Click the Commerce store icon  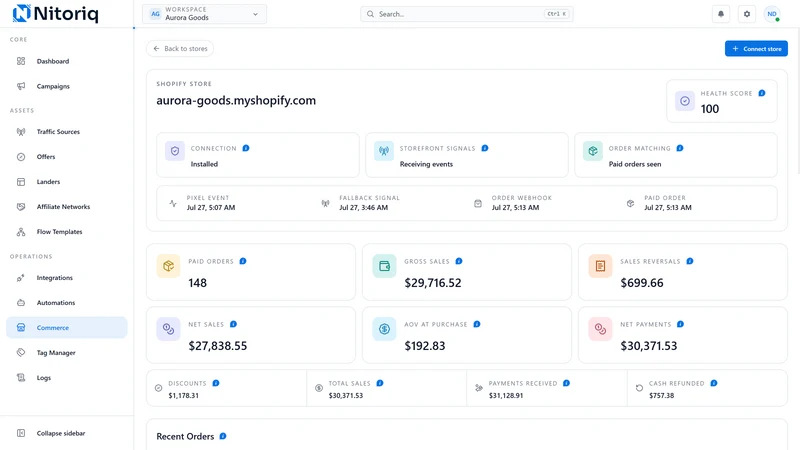pos(21,328)
